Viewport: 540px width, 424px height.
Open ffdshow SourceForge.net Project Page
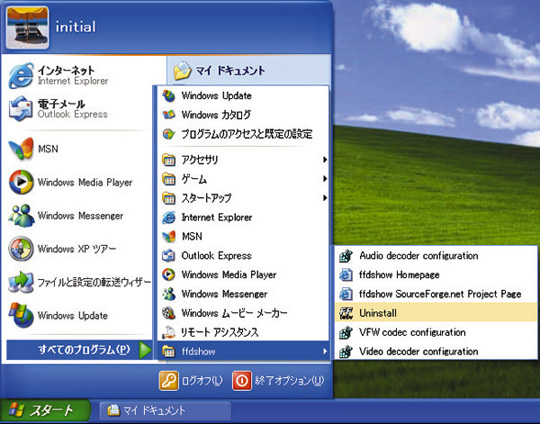(x=436, y=294)
